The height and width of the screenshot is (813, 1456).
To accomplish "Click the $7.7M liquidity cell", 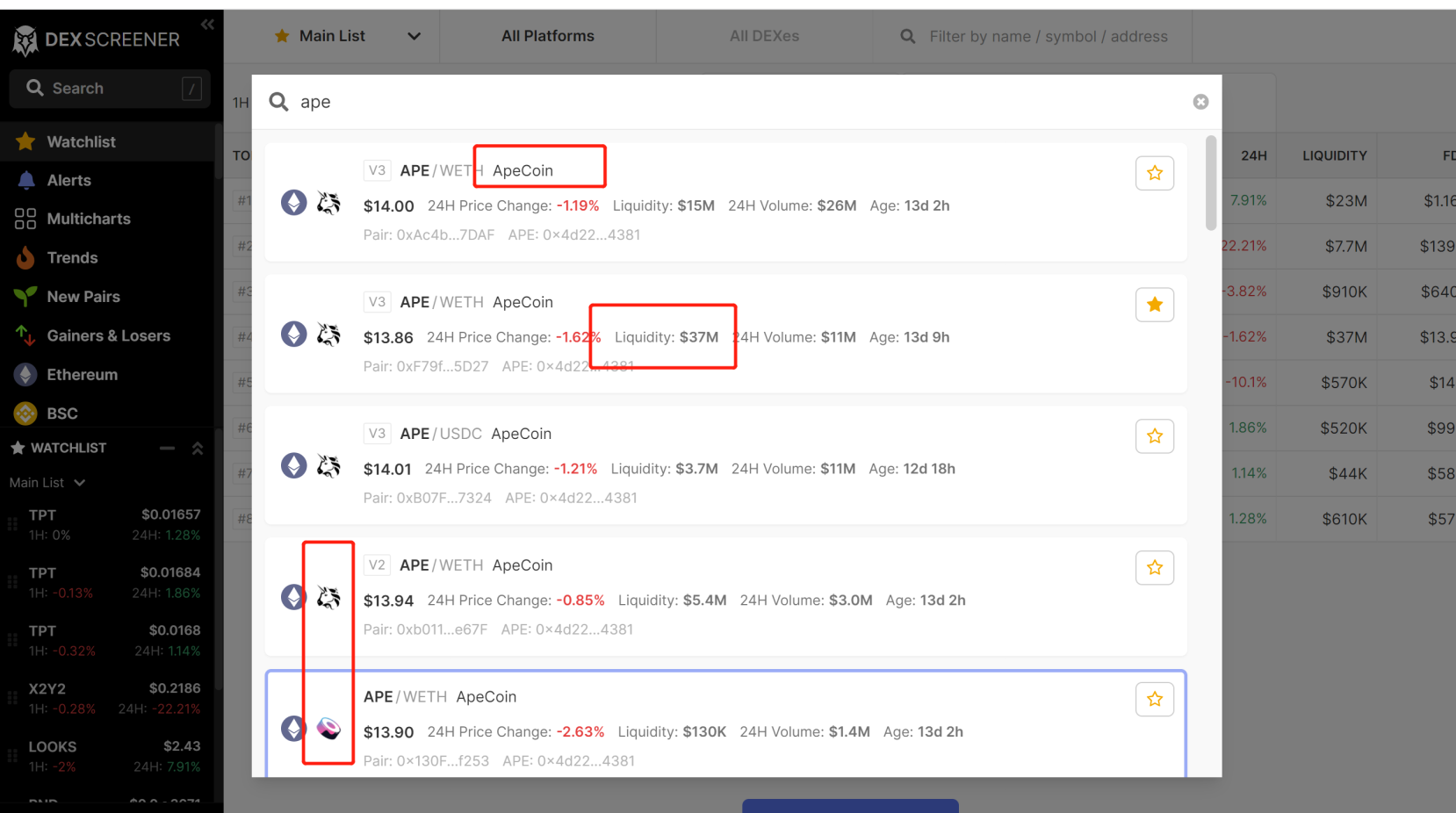I will pos(1346,247).
